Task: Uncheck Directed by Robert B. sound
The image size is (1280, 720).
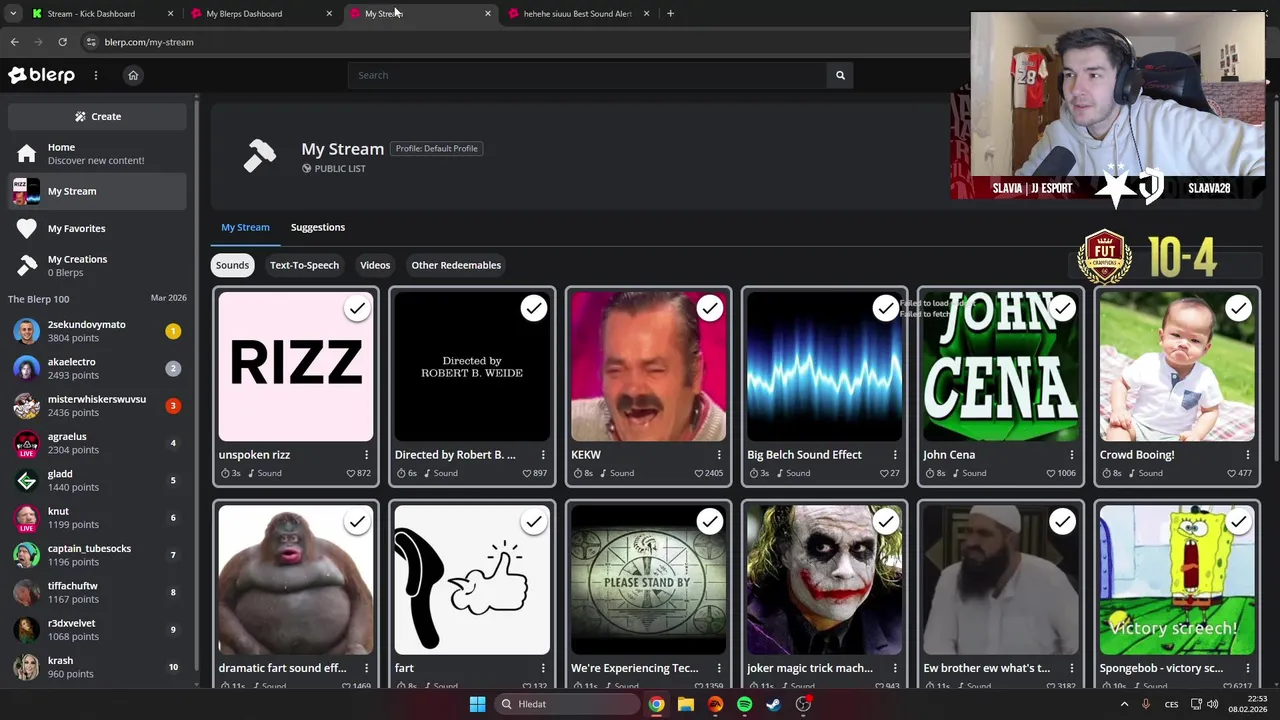Action: [x=533, y=308]
